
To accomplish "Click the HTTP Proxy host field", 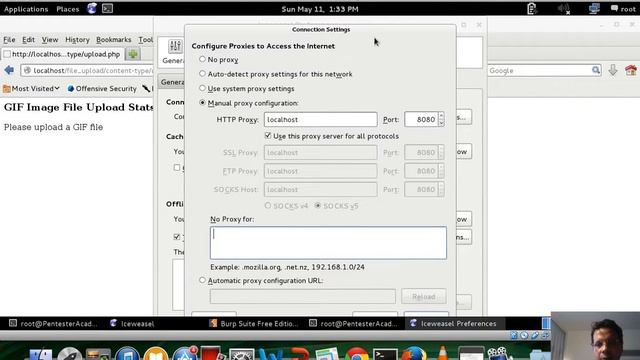I will coord(320,120).
